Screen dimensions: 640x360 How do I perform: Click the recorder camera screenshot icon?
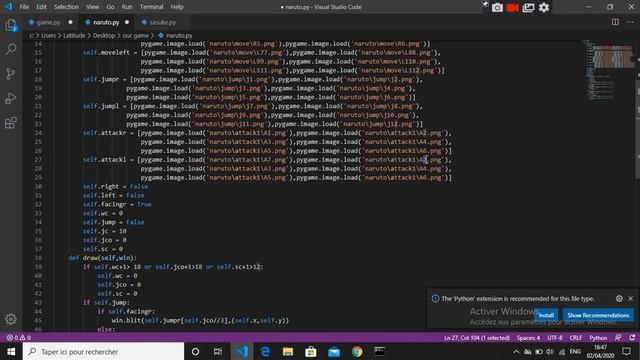coord(497,7)
